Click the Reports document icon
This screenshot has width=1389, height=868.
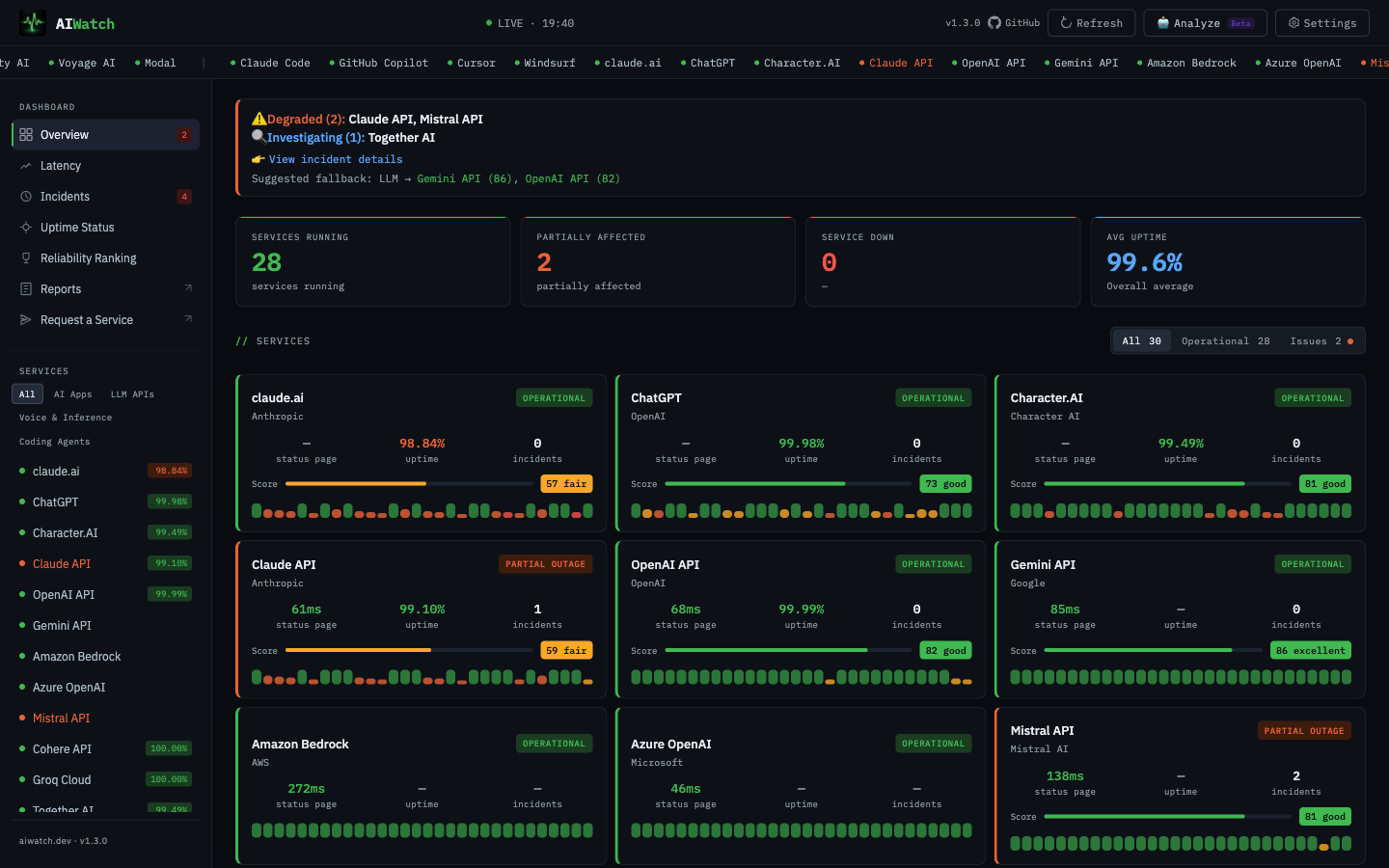[x=26, y=289]
